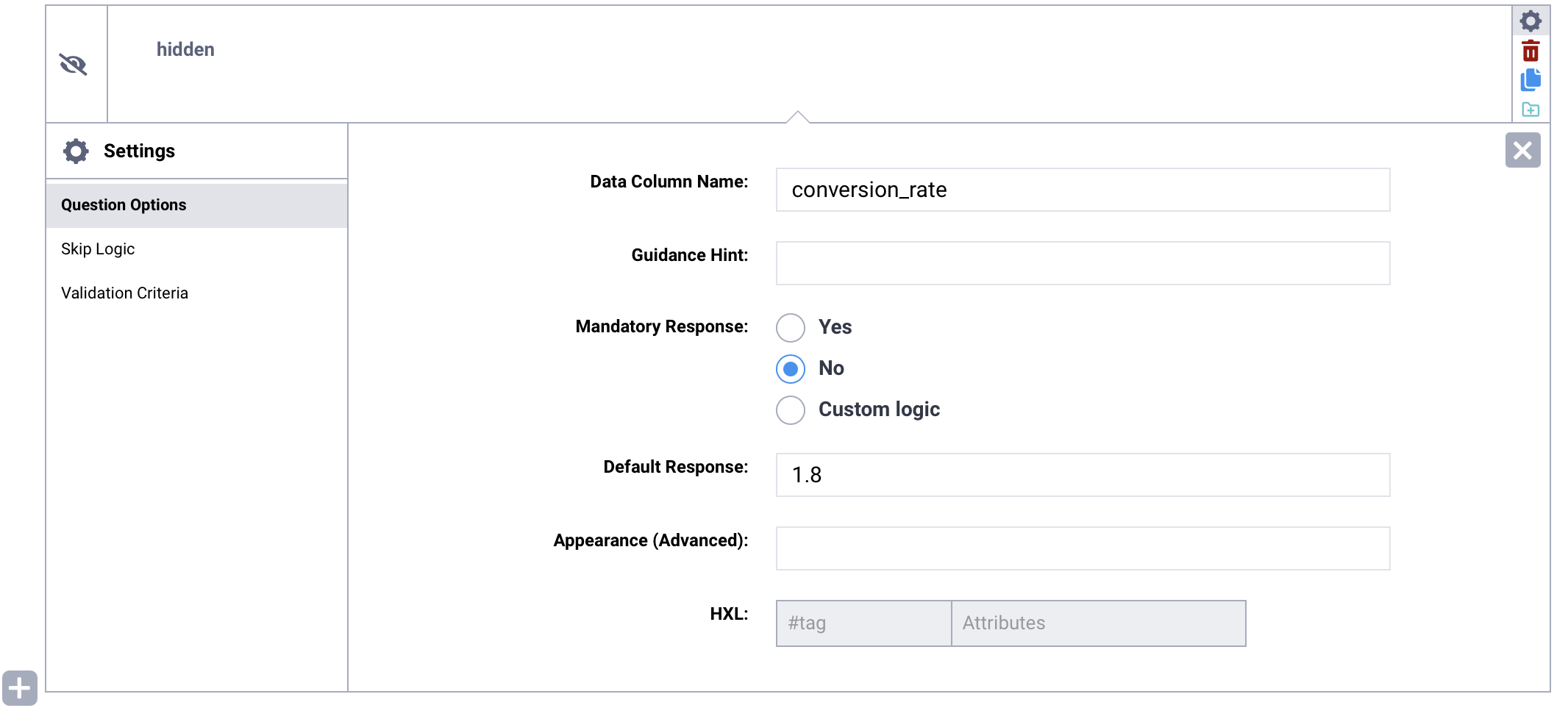Select No for Mandatory Response
1568x719 pixels.
790,369
